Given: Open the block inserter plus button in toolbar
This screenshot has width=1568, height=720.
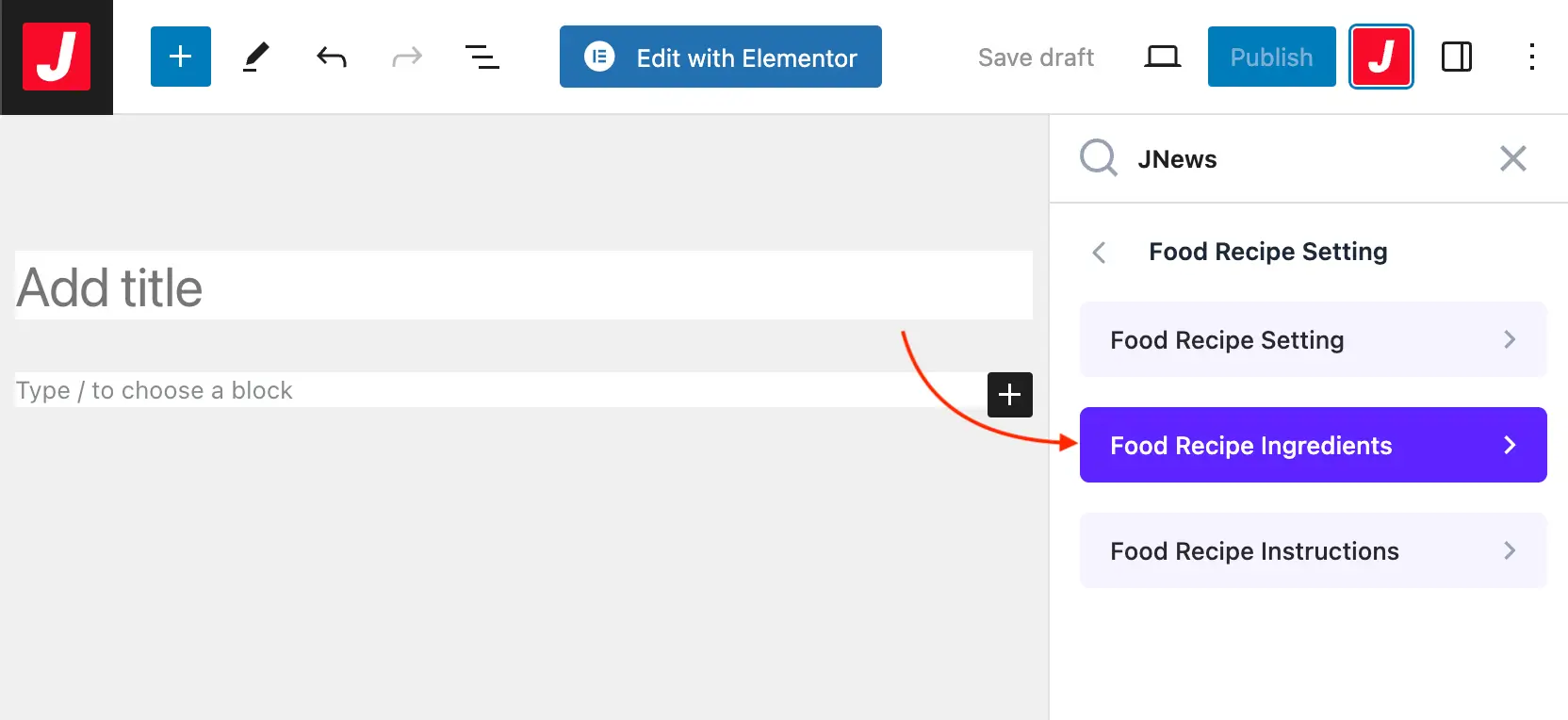Looking at the screenshot, I should click(180, 57).
